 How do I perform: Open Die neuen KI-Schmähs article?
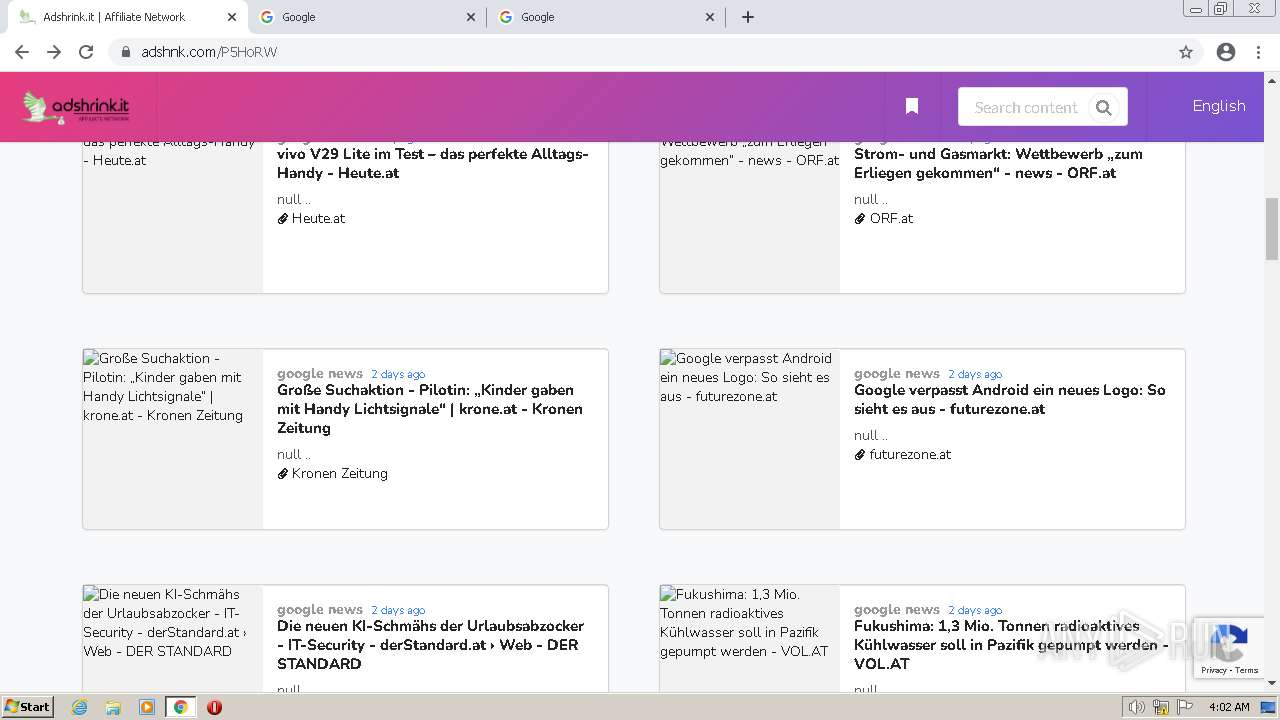430,645
